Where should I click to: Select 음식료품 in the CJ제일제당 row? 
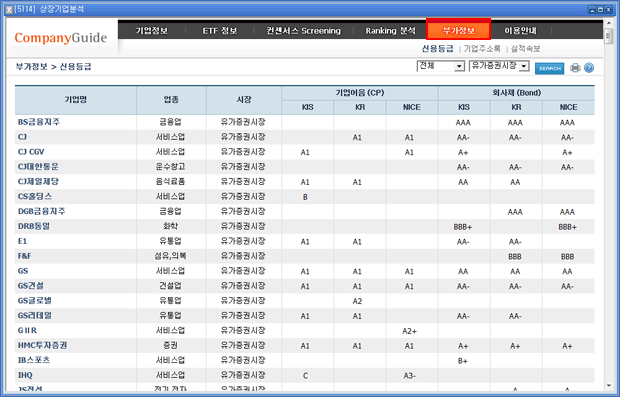tap(171, 182)
